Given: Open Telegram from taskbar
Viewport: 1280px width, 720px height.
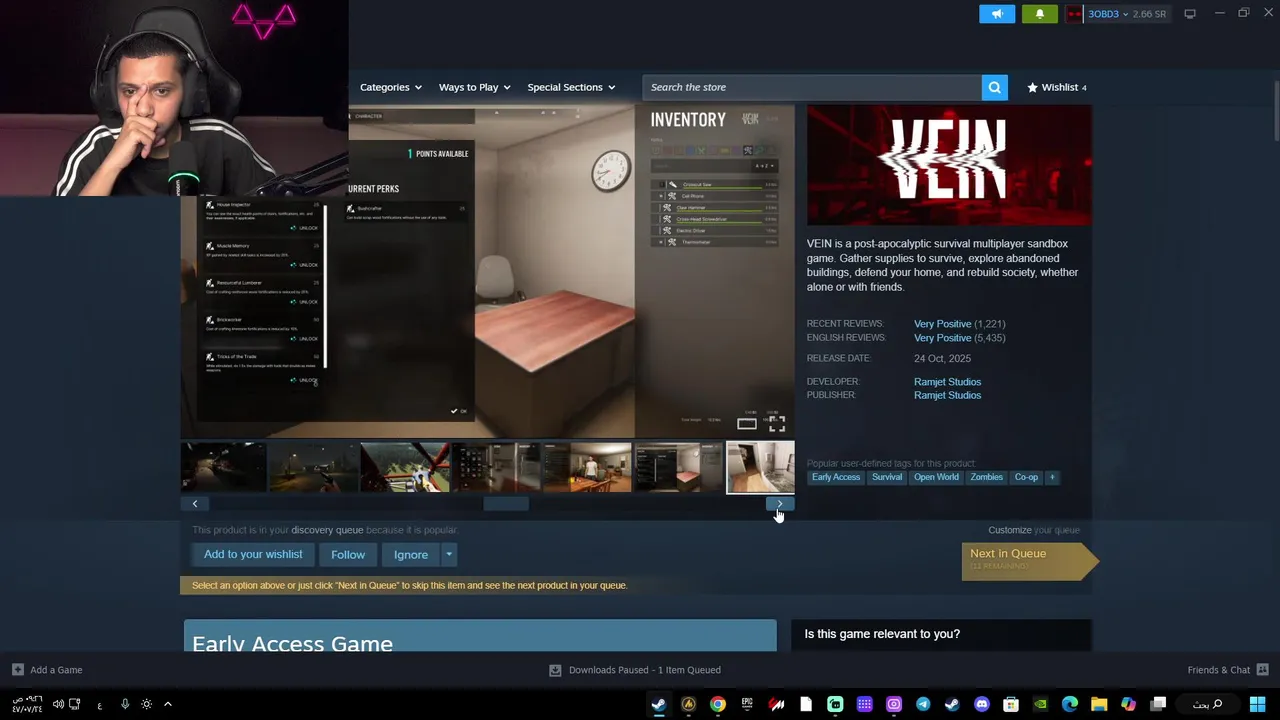Looking at the screenshot, I should click(923, 704).
